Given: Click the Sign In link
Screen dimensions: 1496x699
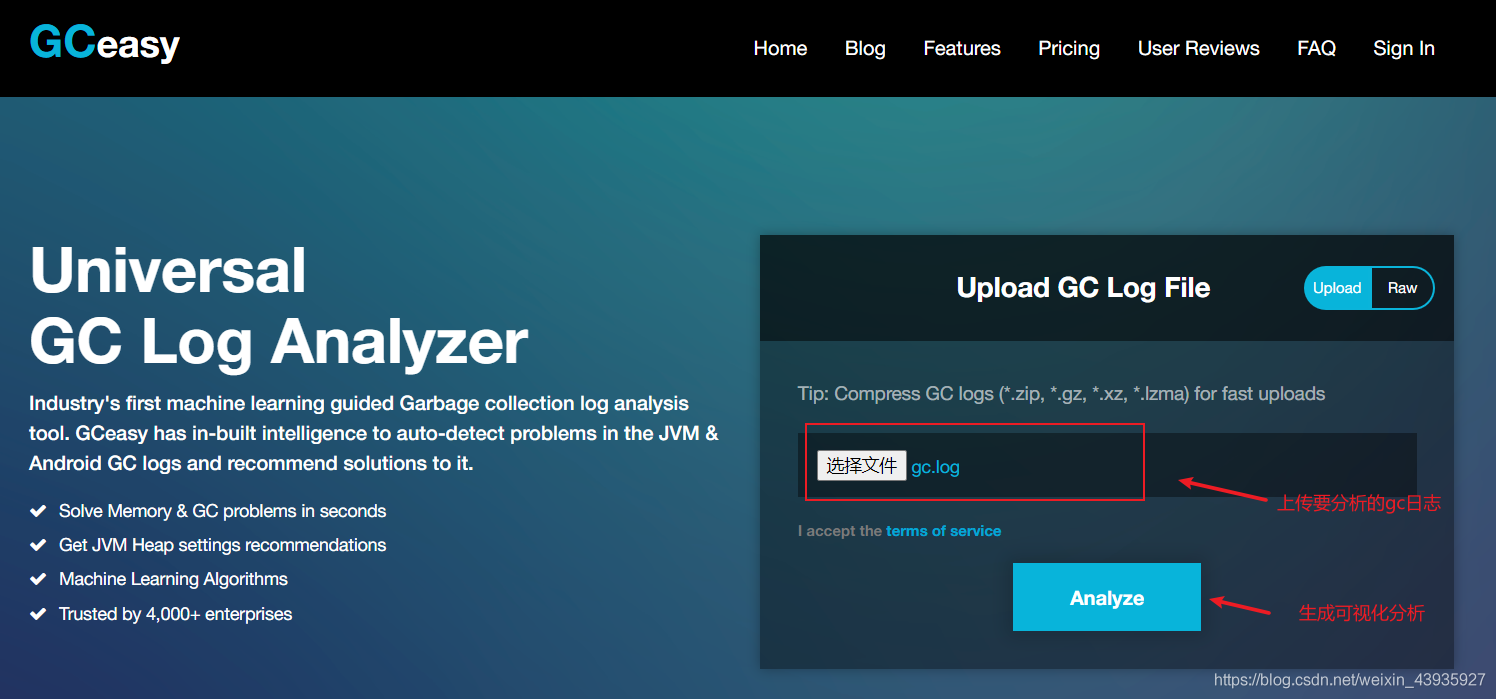Looking at the screenshot, I should point(1404,48).
